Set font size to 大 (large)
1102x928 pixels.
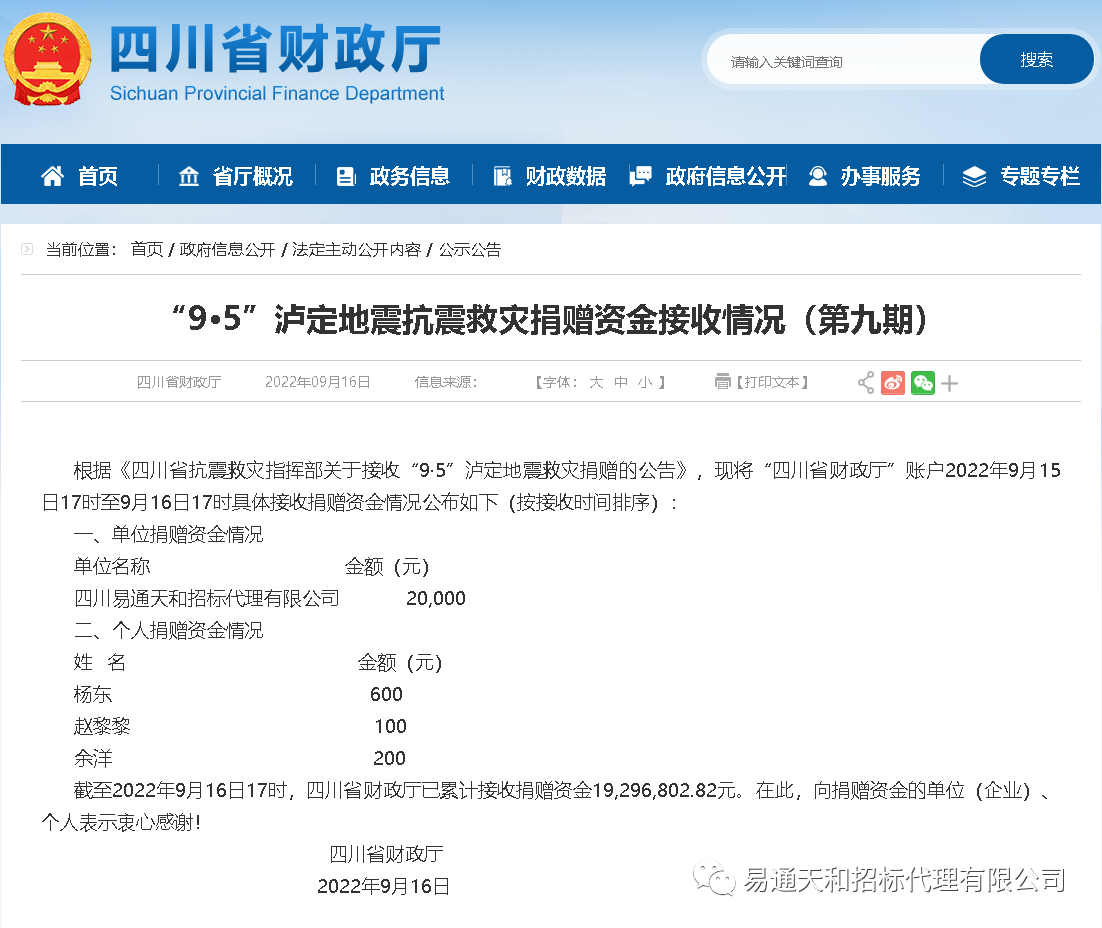click(x=596, y=382)
